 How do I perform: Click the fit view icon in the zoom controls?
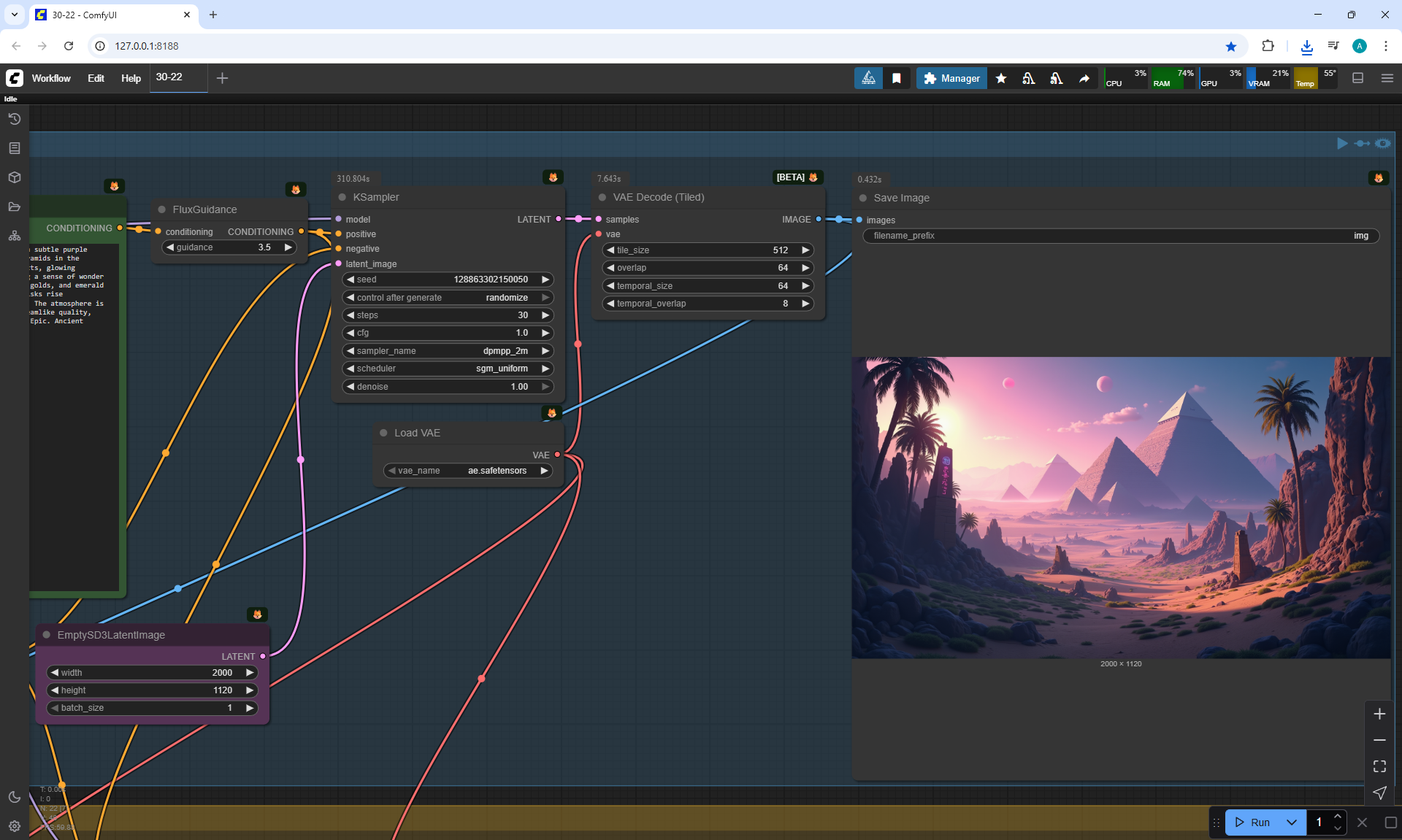point(1379,766)
